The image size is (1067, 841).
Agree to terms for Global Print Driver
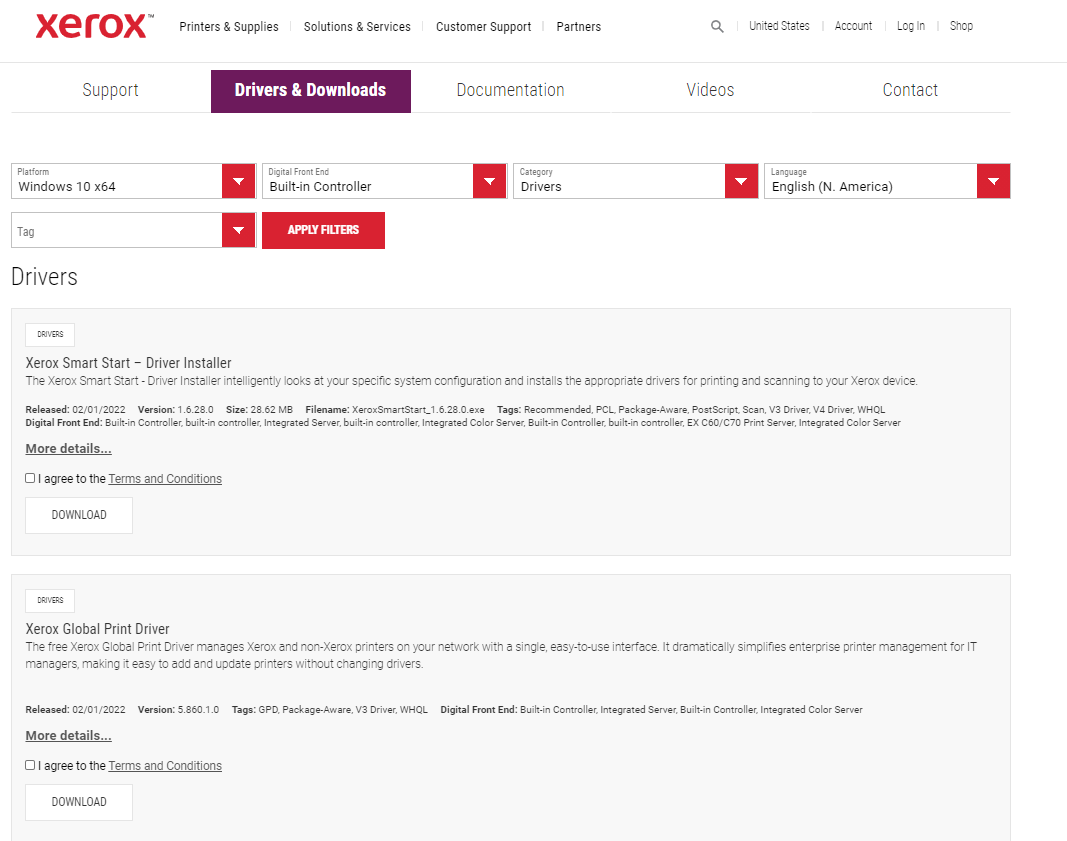point(30,765)
